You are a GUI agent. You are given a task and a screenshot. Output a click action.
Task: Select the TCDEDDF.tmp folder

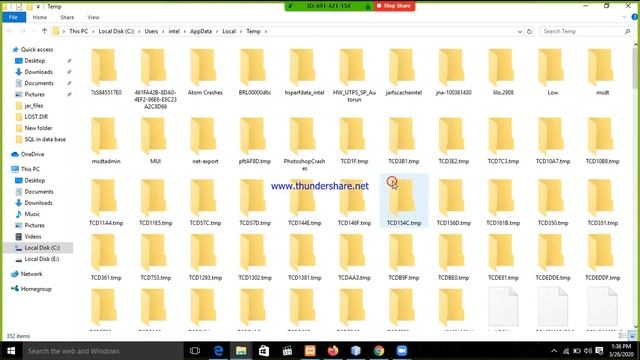(602, 257)
